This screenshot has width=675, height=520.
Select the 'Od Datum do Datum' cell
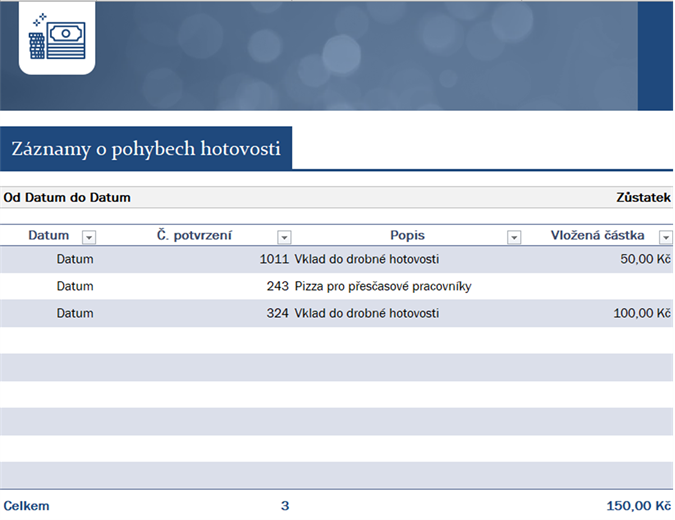67,198
